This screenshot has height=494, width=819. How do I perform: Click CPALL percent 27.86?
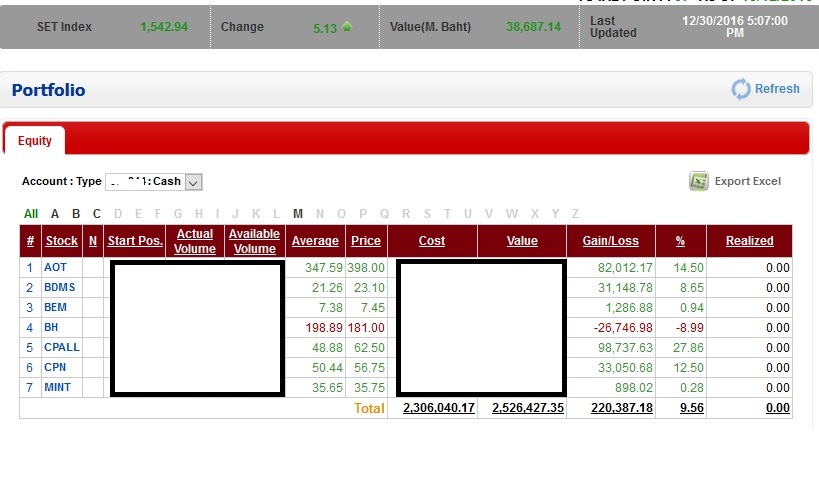point(688,348)
